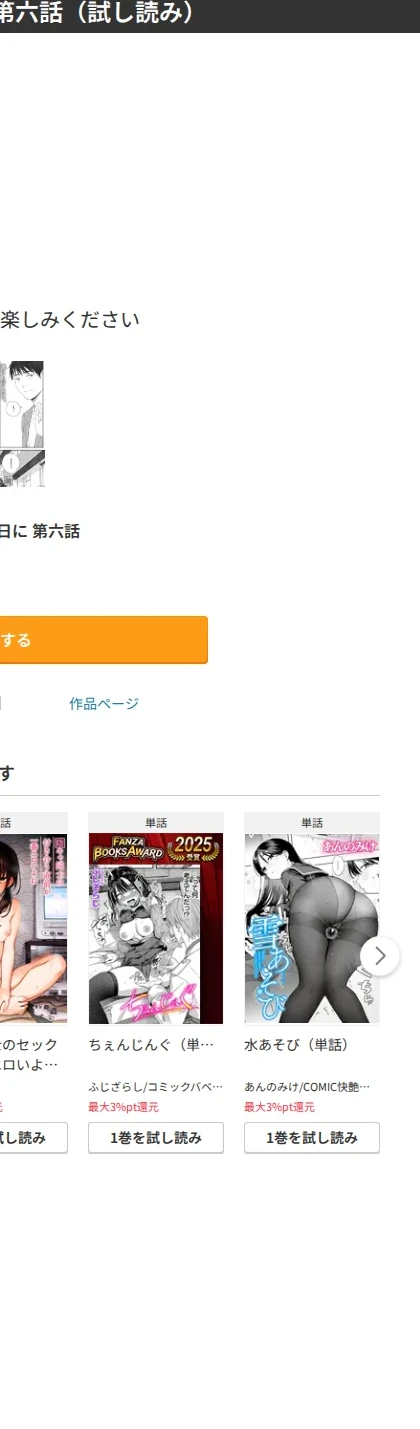Click author link ふじざらし/コミックバベ…
420x1429 pixels.
point(156,1086)
